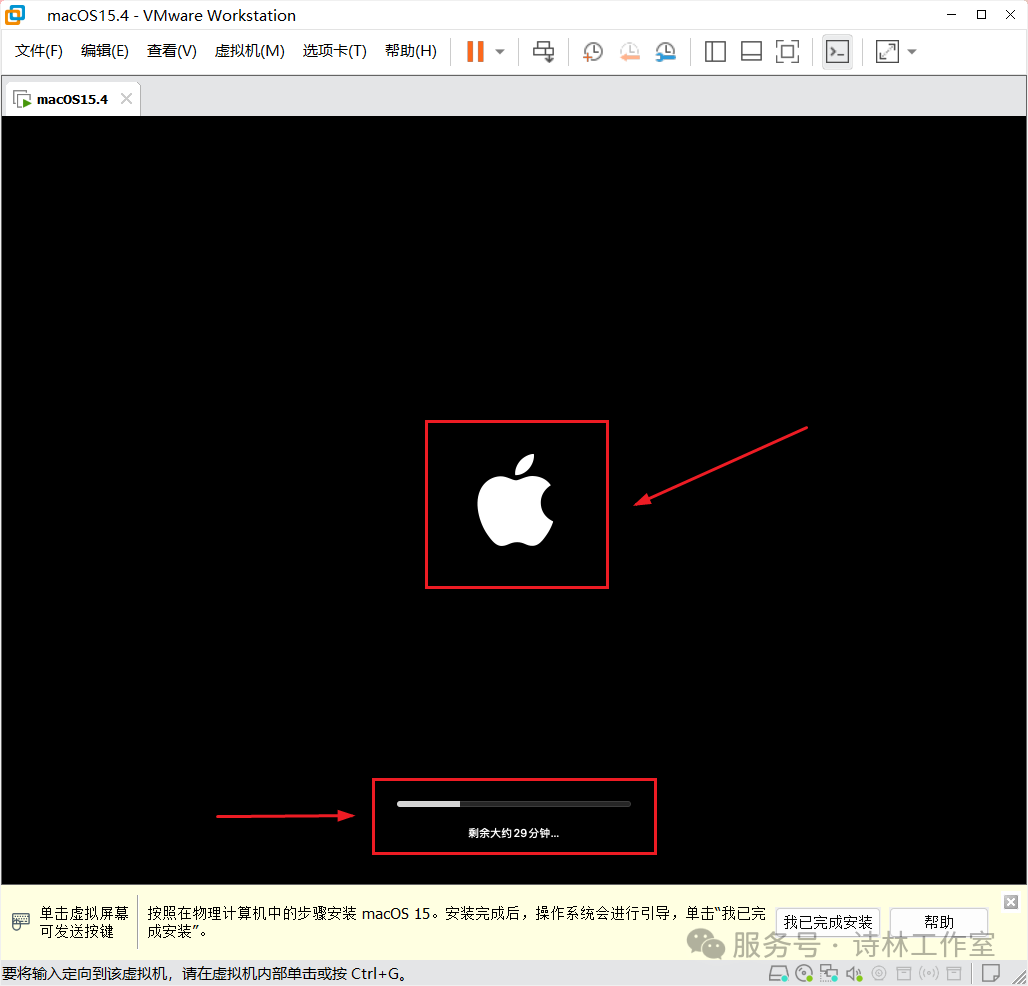Image resolution: width=1028 pixels, height=986 pixels.
Task: Click the Apple logo in VM screen
Action: pyautogui.click(x=515, y=500)
